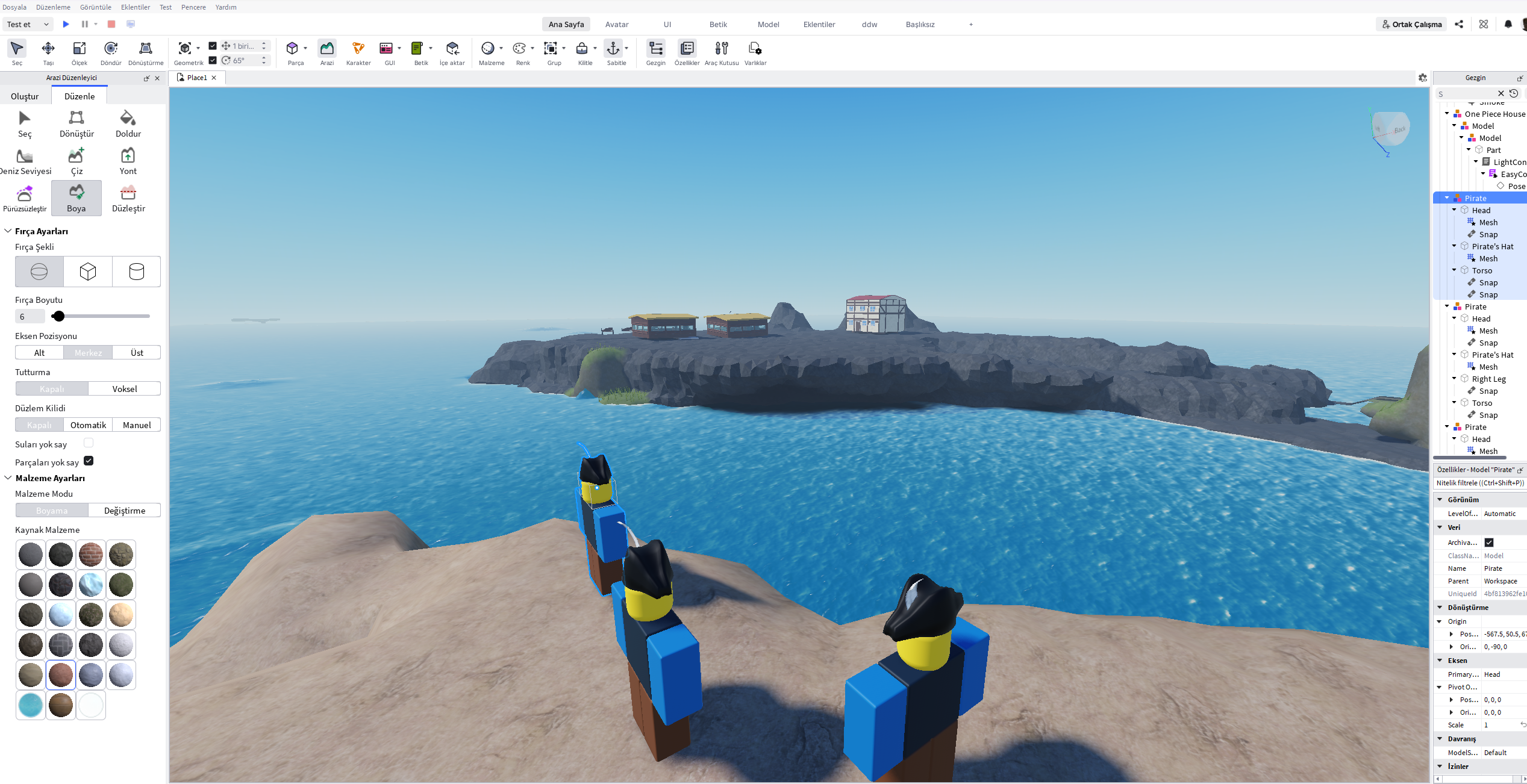Image resolution: width=1527 pixels, height=784 pixels.
Task: Switch to the Avatar ribbon tab
Action: click(617, 24)
